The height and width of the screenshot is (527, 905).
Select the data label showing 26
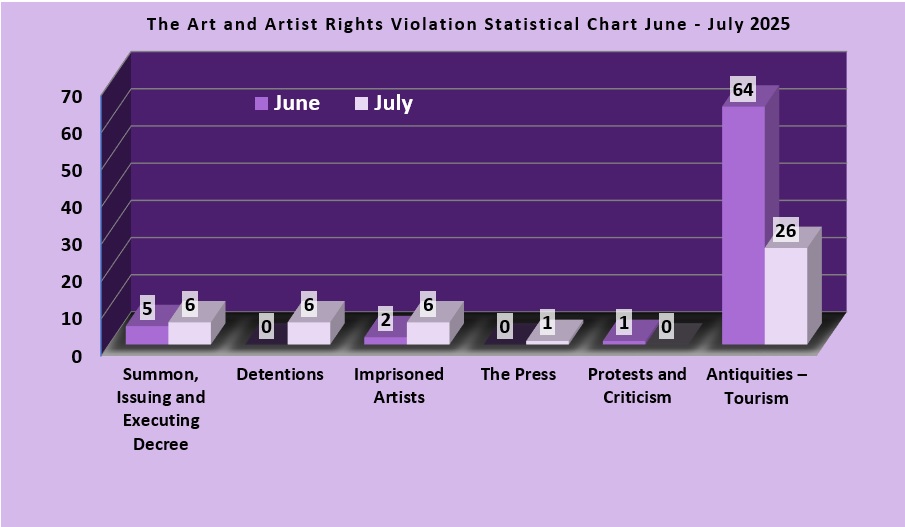785,232
